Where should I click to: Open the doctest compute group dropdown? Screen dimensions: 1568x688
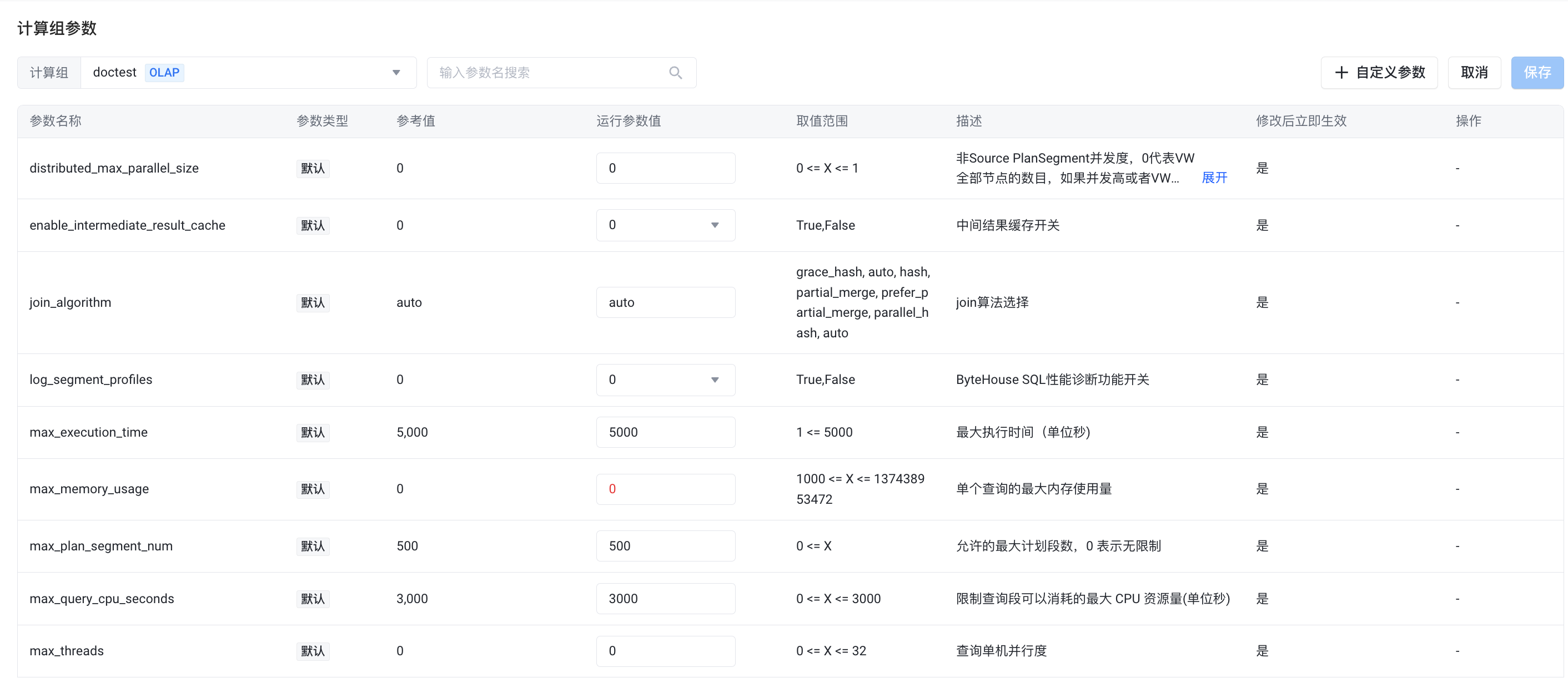[396, 72]
